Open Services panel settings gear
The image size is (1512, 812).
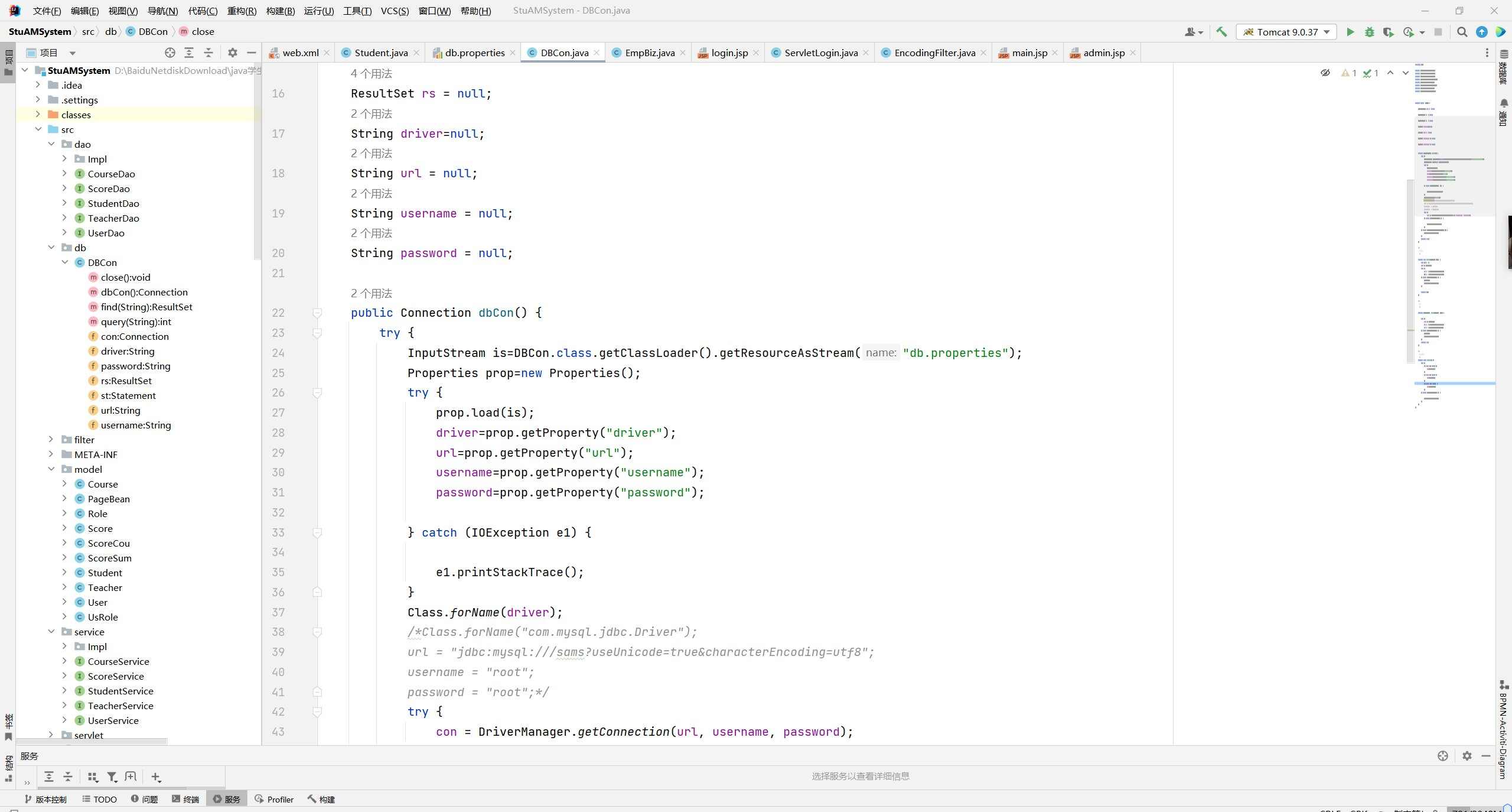click(1467, 756)
